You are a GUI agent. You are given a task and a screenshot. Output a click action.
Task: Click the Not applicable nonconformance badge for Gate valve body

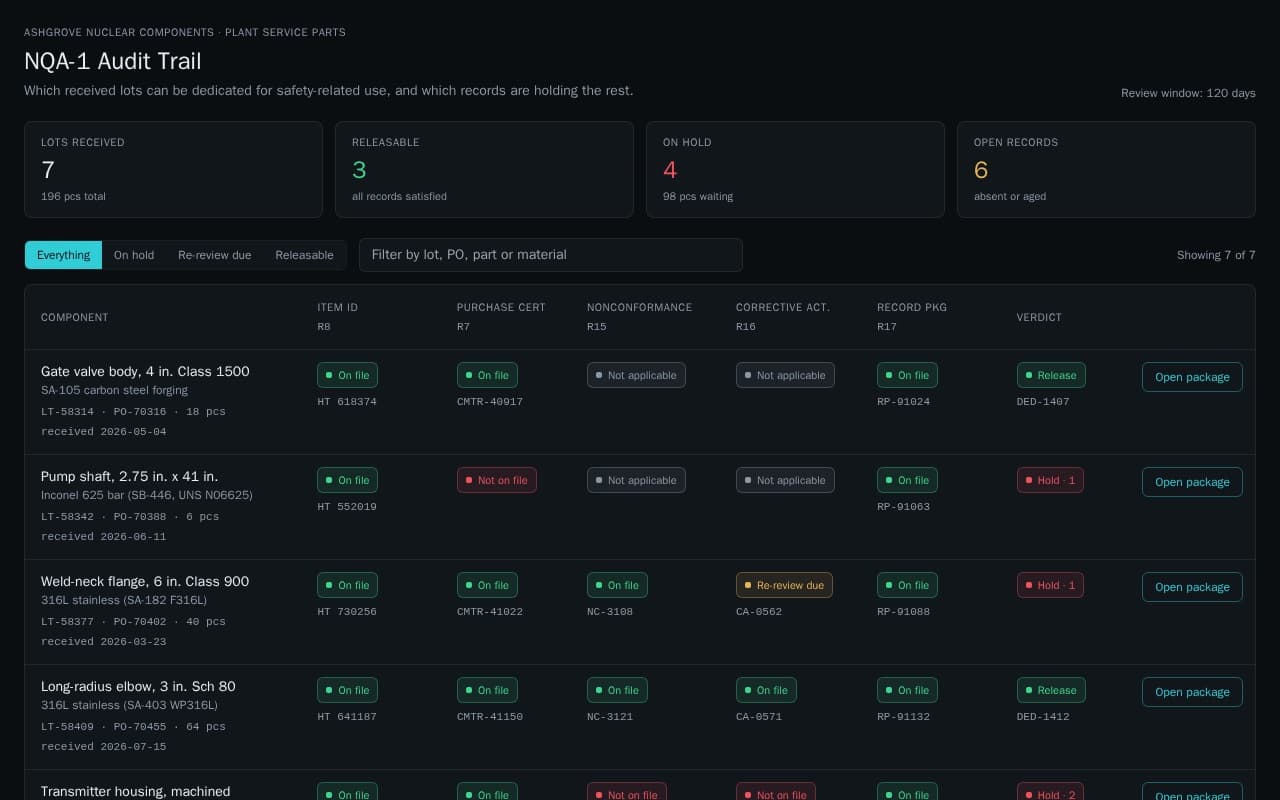tap(636, 375)
